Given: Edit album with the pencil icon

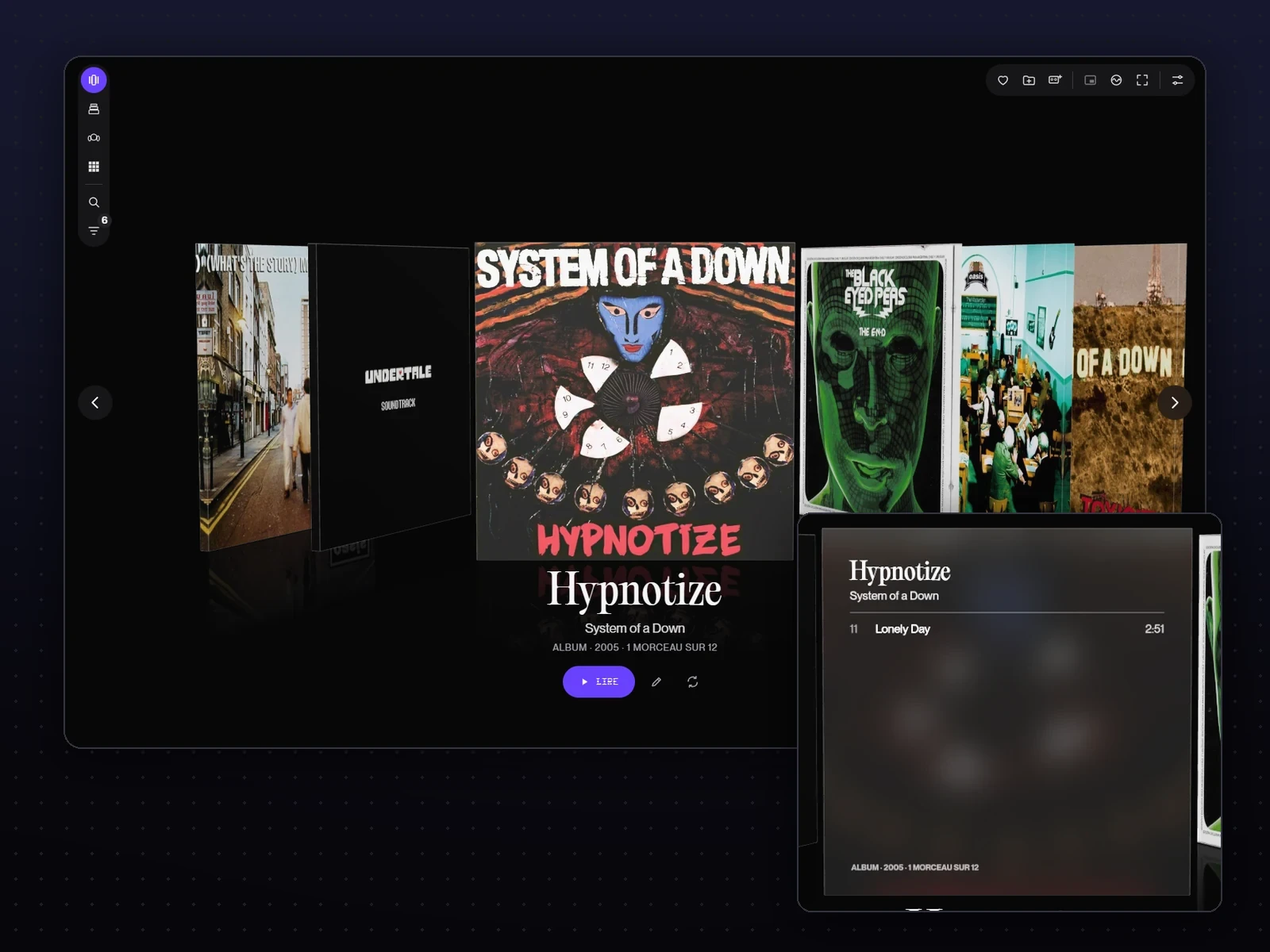Looking at the screenshot, I should [x=656, y=681].
